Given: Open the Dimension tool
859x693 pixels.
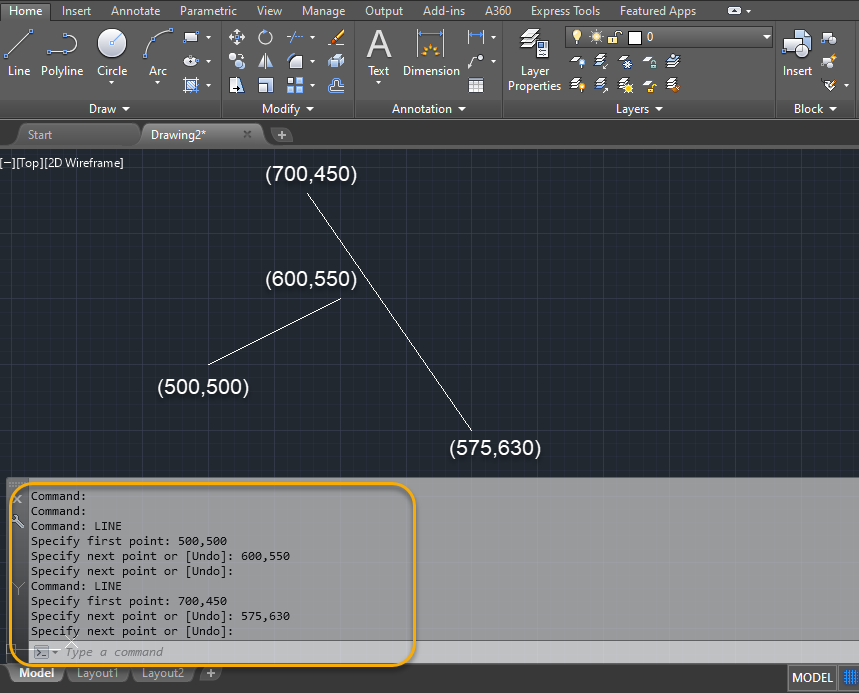Looking at the screenshot, I should click(x=431, y=53).
